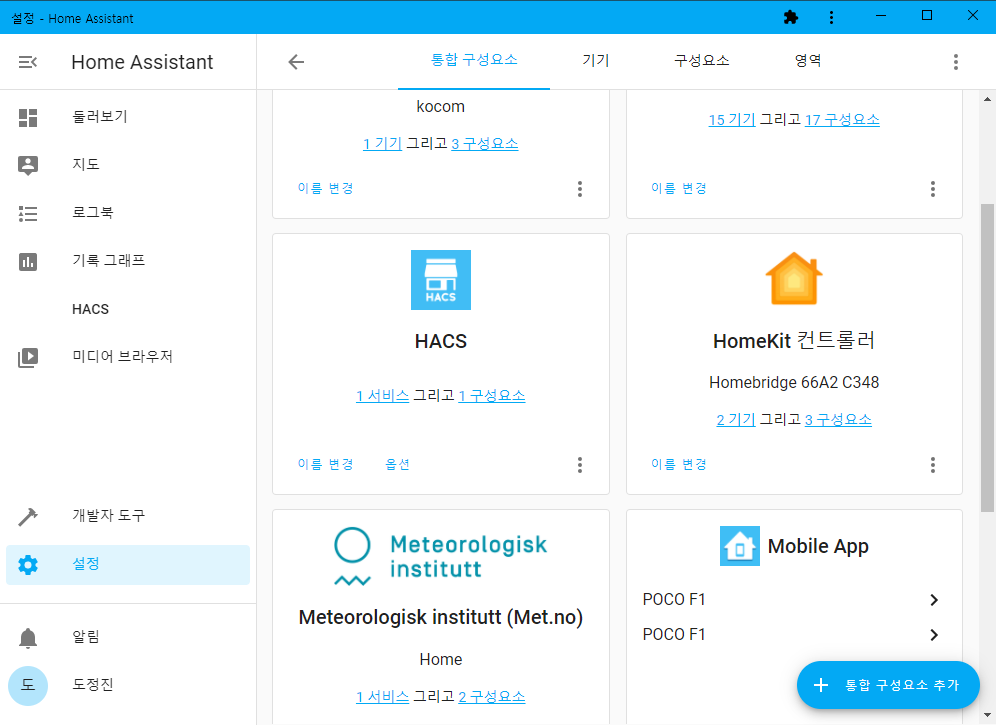Click 이름 변경 on the kocom card
This screenshot has height=725, width=996.
coord(325,189)
